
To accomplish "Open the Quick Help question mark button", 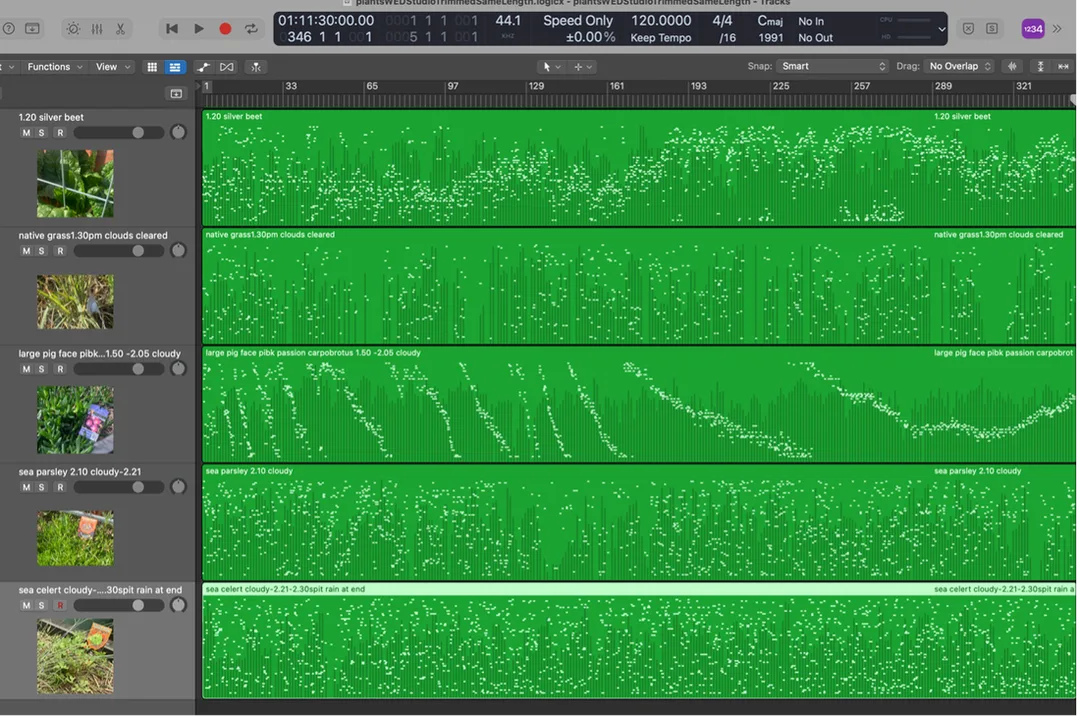I will (8, 29).
